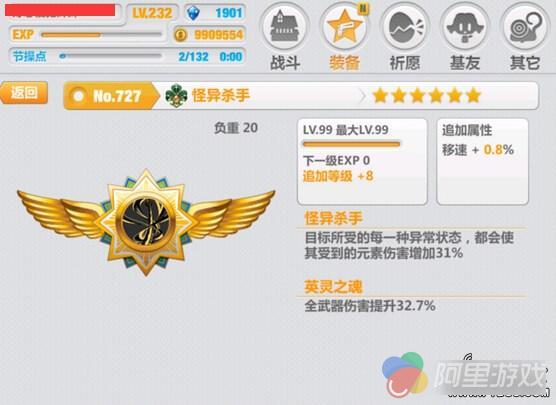Viewport: 556px width, 405px height.
Task: Click the six-star rating row
Action: (x=427, y=95)
